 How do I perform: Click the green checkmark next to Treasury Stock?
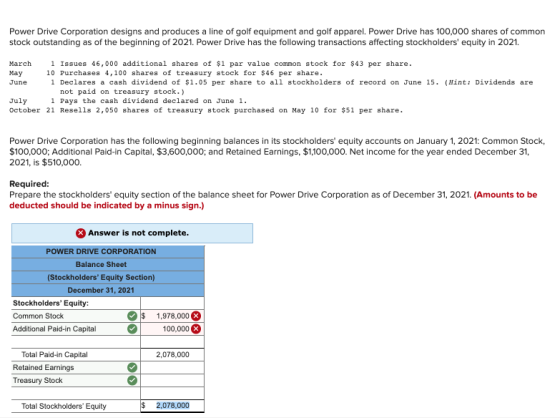[x=132, y=380]
